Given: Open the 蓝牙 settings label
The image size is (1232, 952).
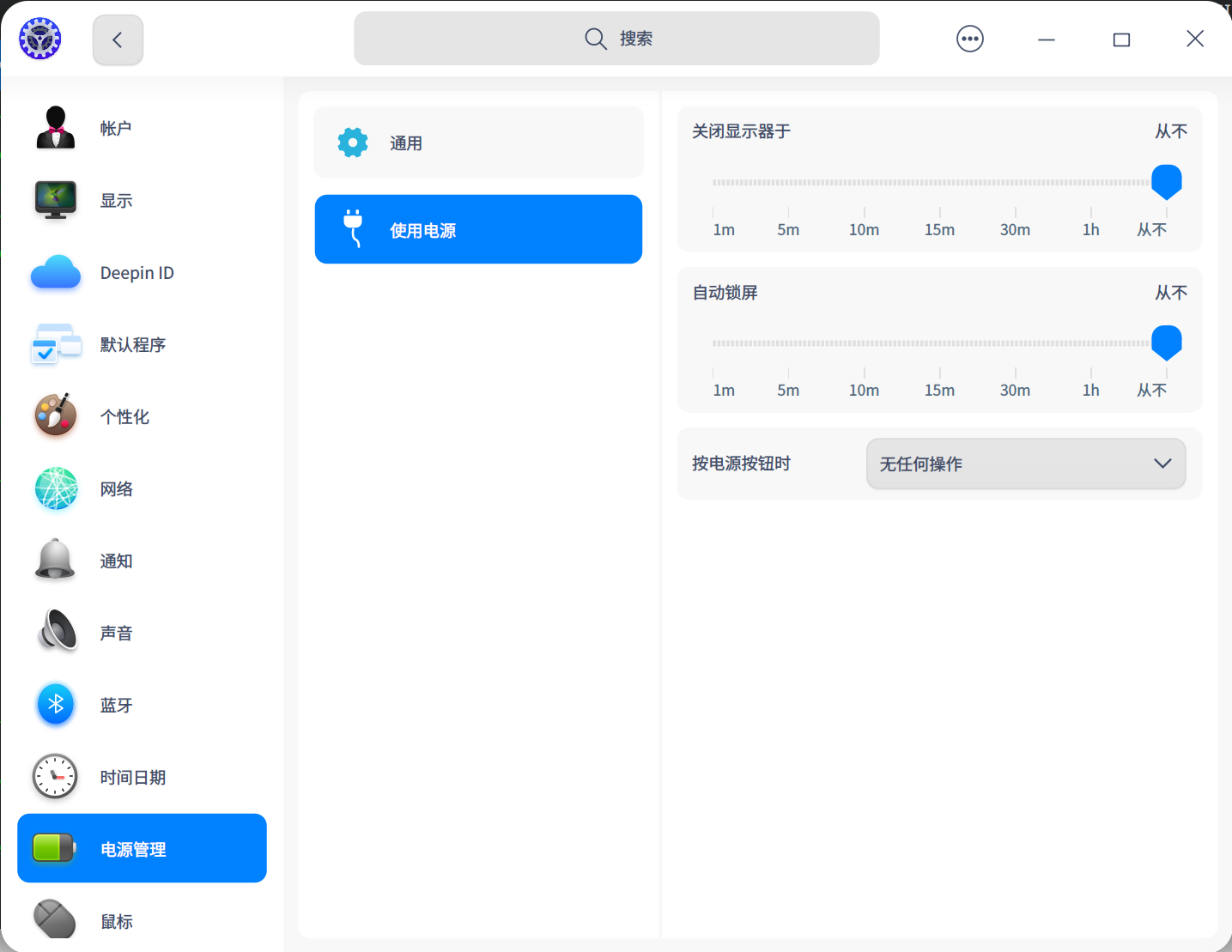Looking at the screenshot, I should [116, 706].
